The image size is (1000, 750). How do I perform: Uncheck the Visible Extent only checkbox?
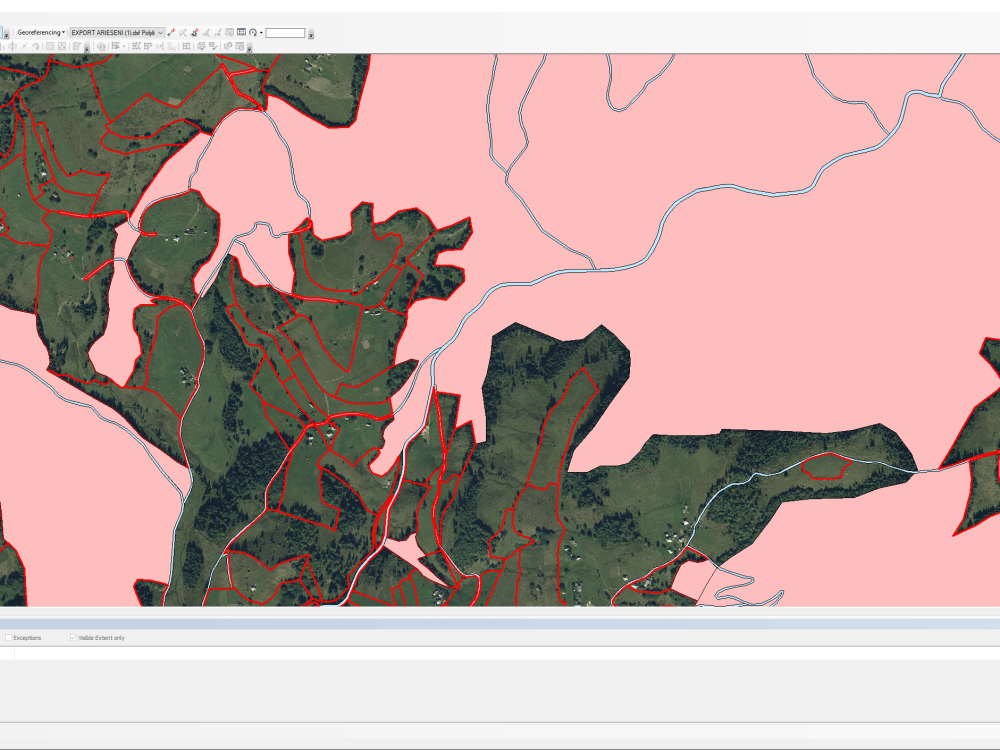coord(75,637)
